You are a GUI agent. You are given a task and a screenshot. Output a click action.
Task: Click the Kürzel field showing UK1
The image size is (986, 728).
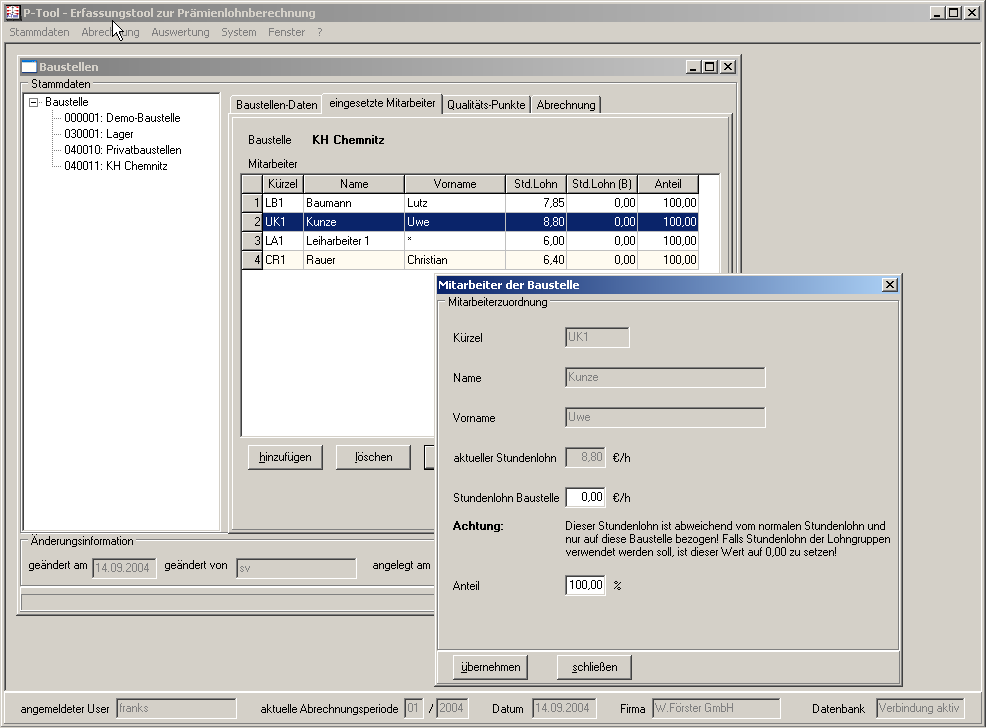(x=597, y=337)
